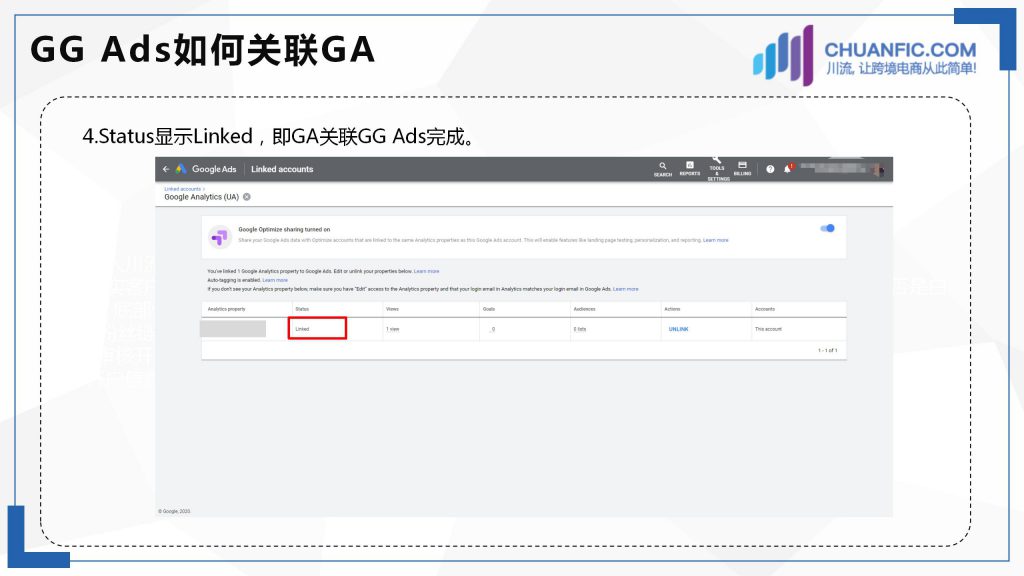Image resolution: width=1024 pixels, height=576 pixels.
Task: Click the '© Google, 2020' footer text
Action: click(174, 511)
